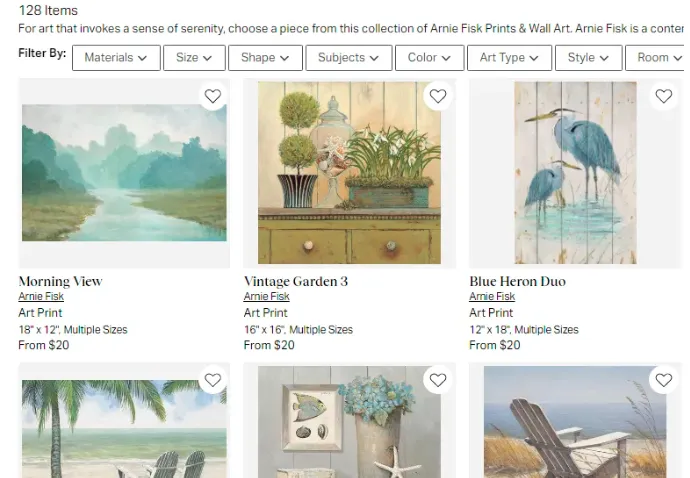Heart the seashell and hydrangea print
690x478 pixels.
(x=437, y=380)
